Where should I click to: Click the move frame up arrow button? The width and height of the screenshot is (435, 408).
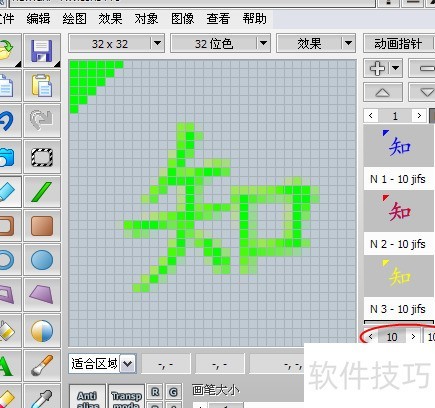click(383, 92)
